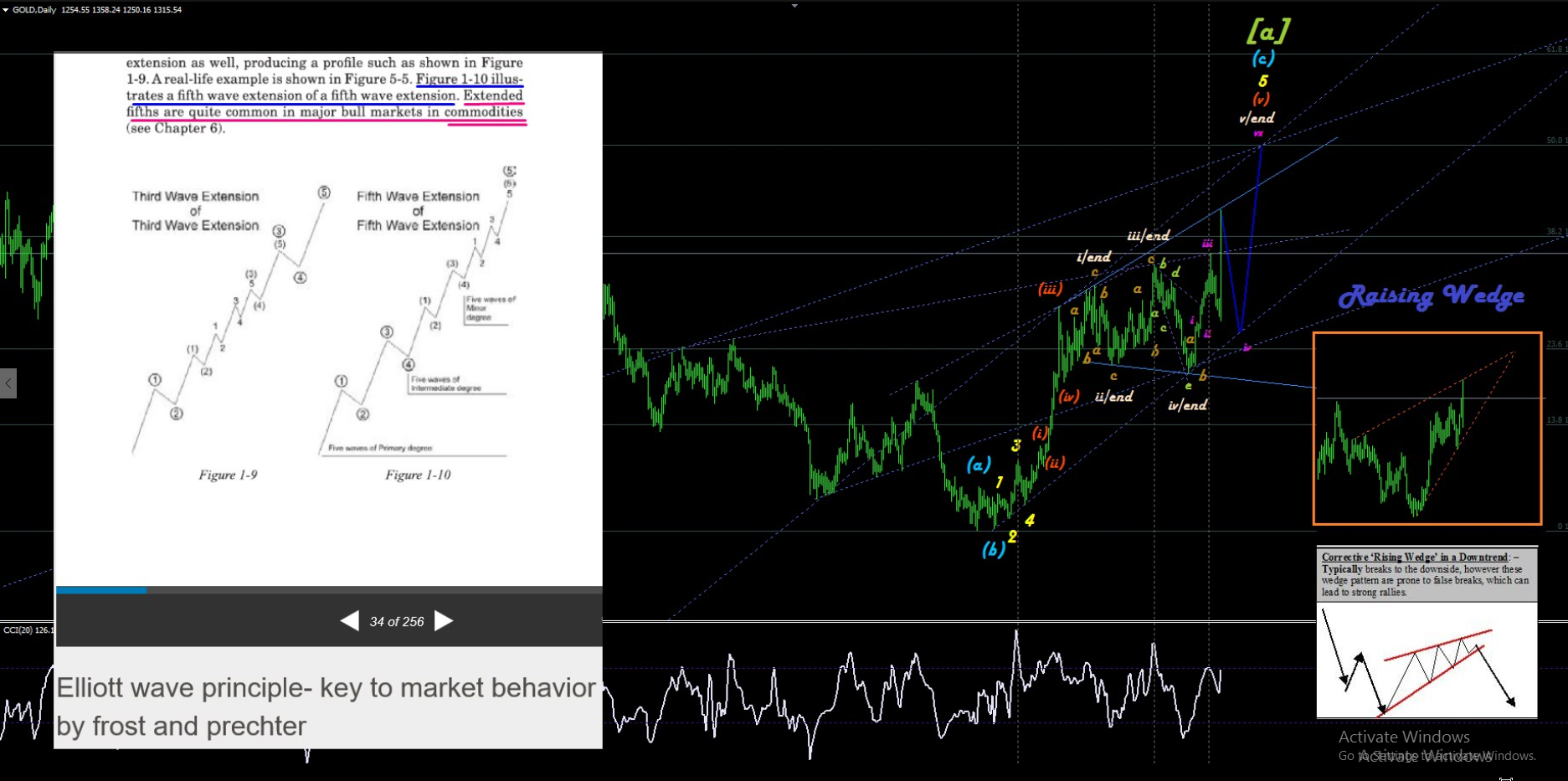Open the orange-framed rising wedge inset chart
Image resolution: width=1568 pixels, height=781 pixels.
[1427, 429]
